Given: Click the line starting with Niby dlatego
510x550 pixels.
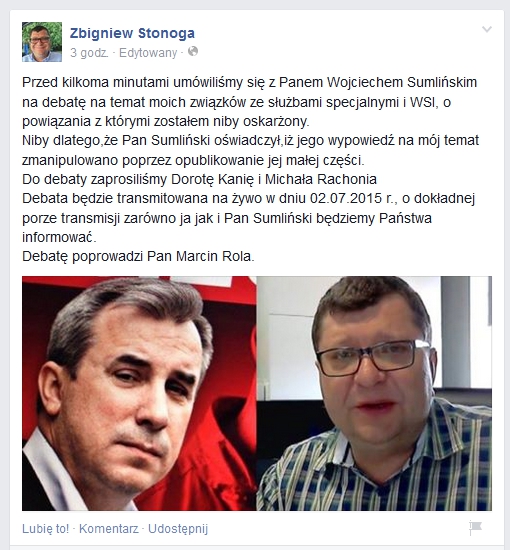Looking at the screenshot, I should (250, 141).
